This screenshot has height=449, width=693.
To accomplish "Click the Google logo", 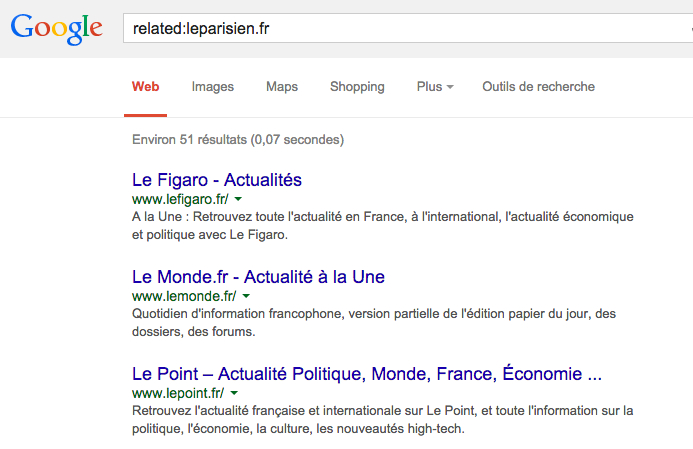I will tap(57, 29).
